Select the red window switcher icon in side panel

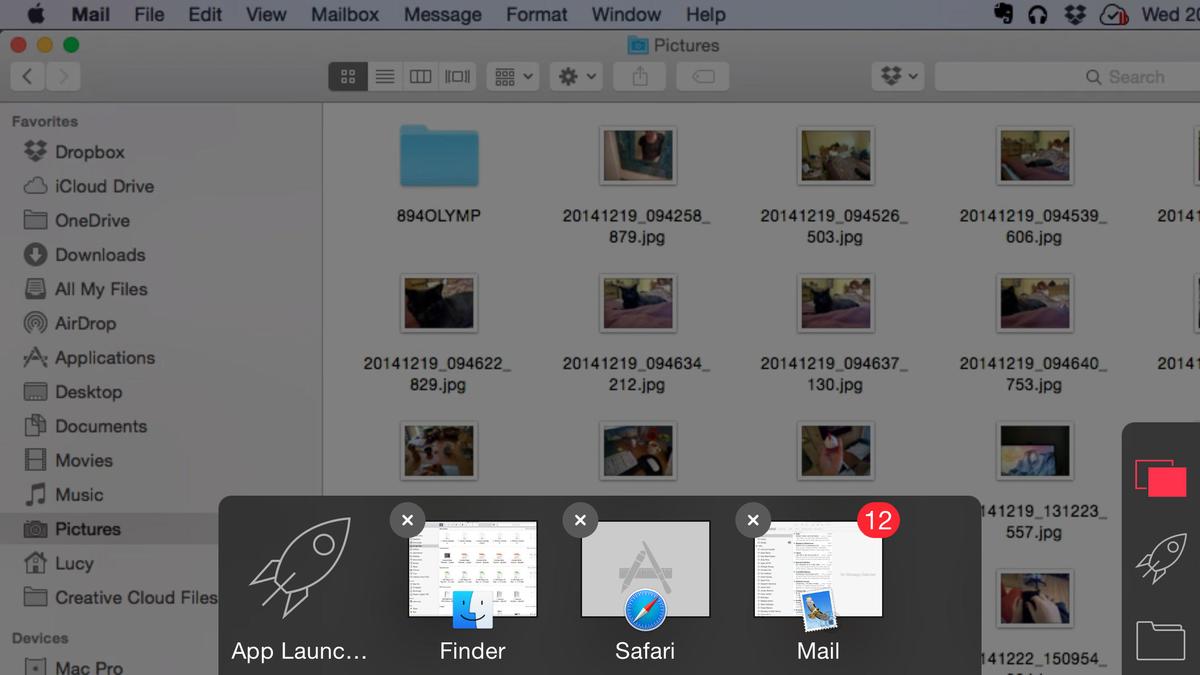coord(1160,477)
